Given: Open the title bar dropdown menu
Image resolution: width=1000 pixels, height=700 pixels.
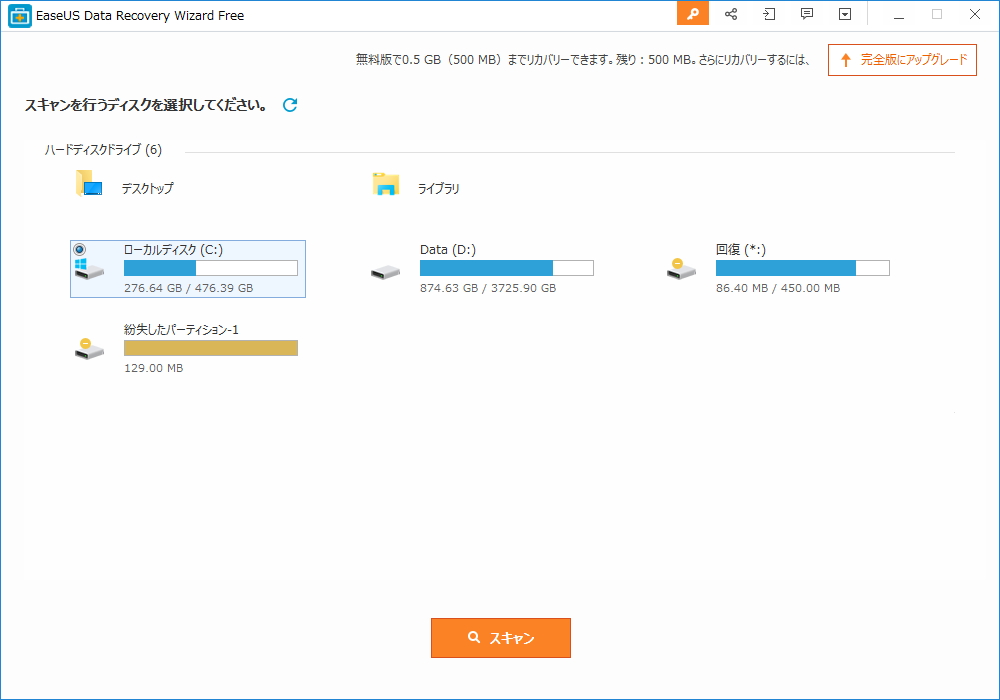Looking at the screenshot, I should click(844, 14).
